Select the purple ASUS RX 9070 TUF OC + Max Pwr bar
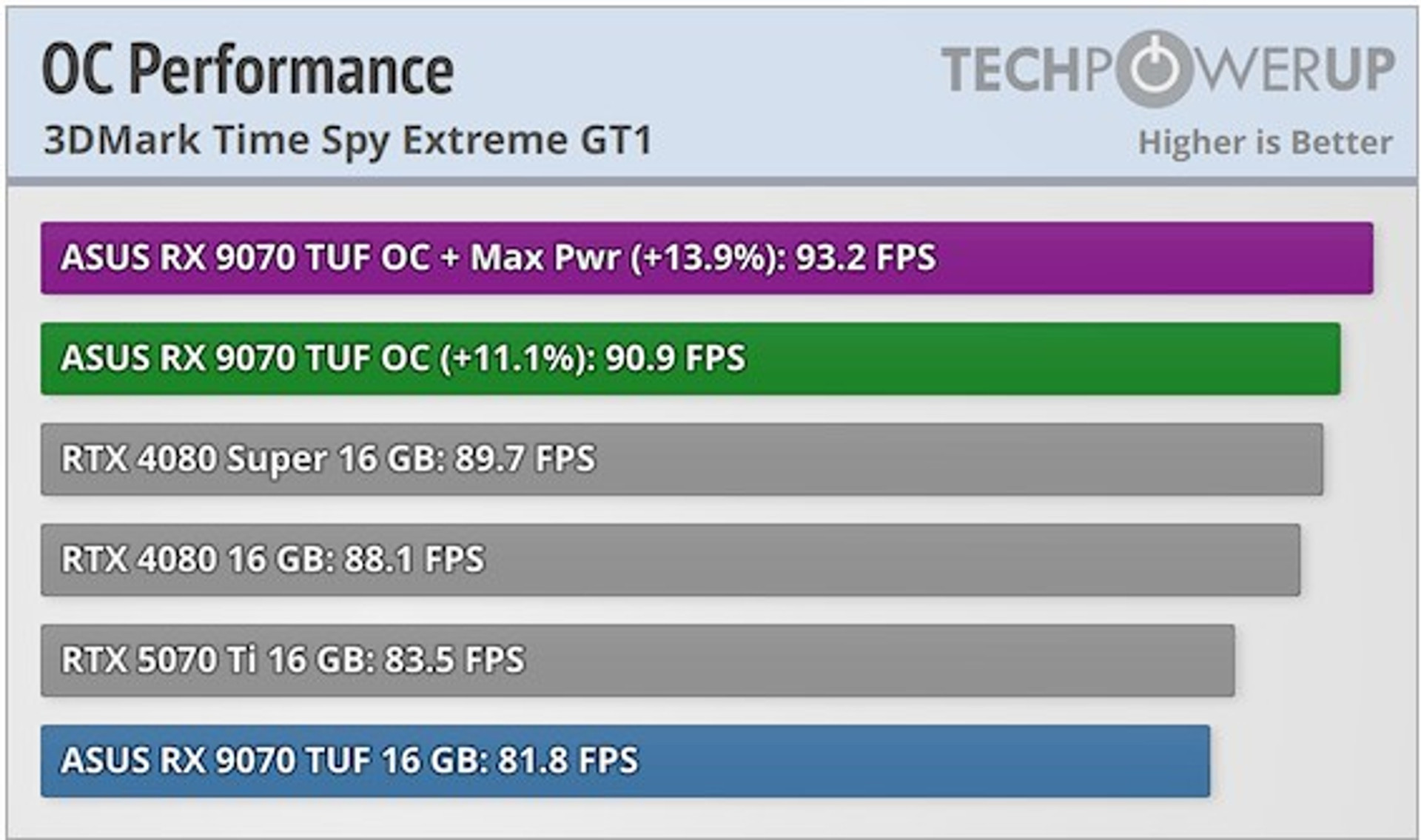This screenshot has width=1421, height=840. (707, 258)
